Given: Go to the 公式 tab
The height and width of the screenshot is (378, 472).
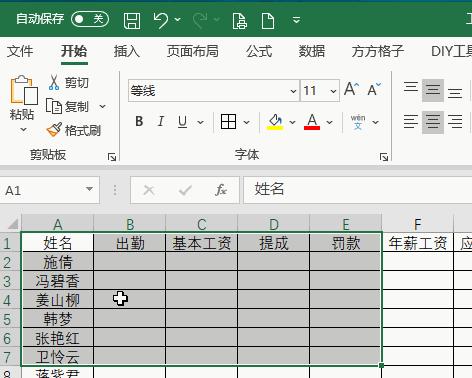Looking at the screenshot, I should [x=259, y=51].
